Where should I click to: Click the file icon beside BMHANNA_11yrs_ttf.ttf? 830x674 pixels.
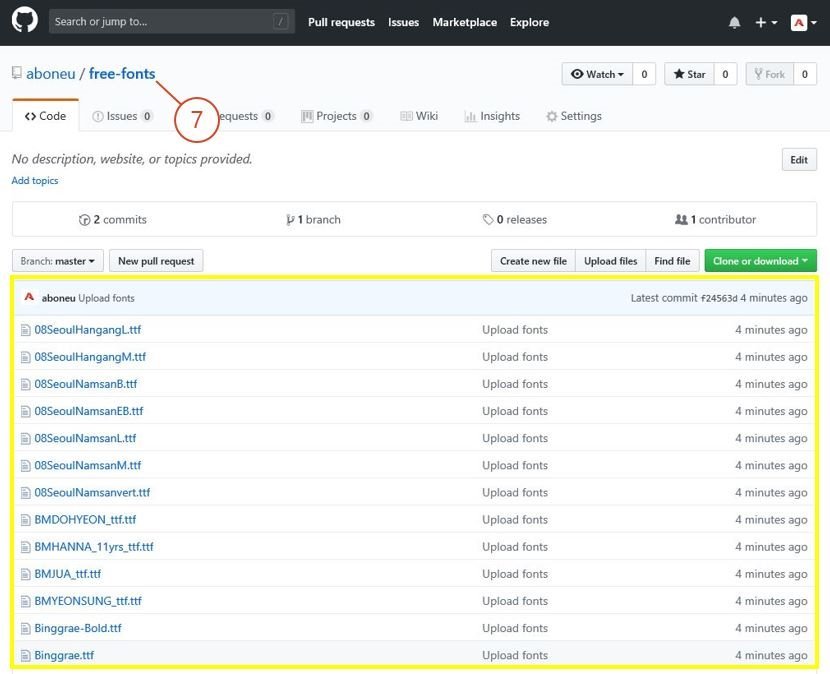pyautogui.click(x=25, y=547)
